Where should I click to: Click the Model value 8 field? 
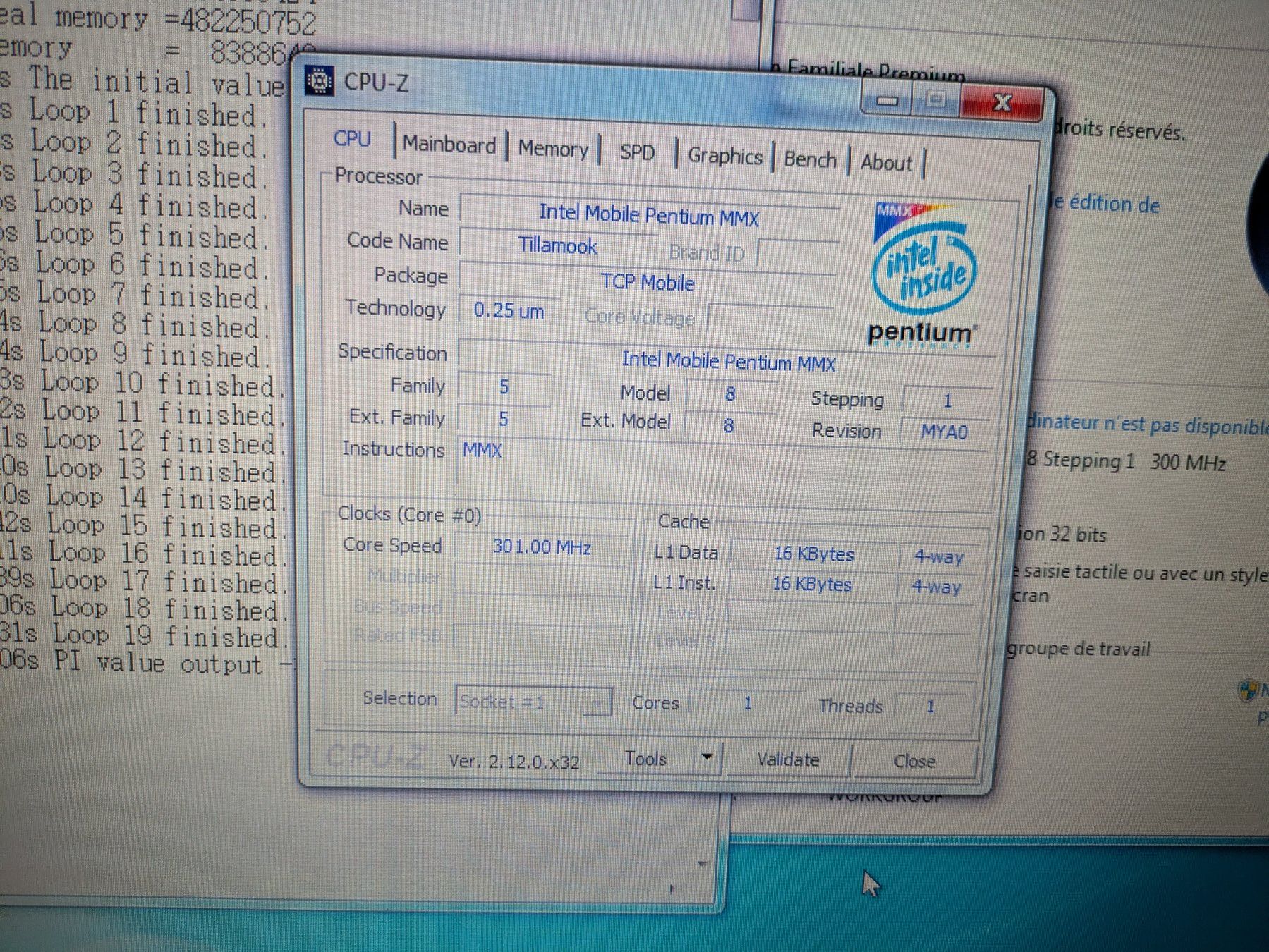pos(730,393)
